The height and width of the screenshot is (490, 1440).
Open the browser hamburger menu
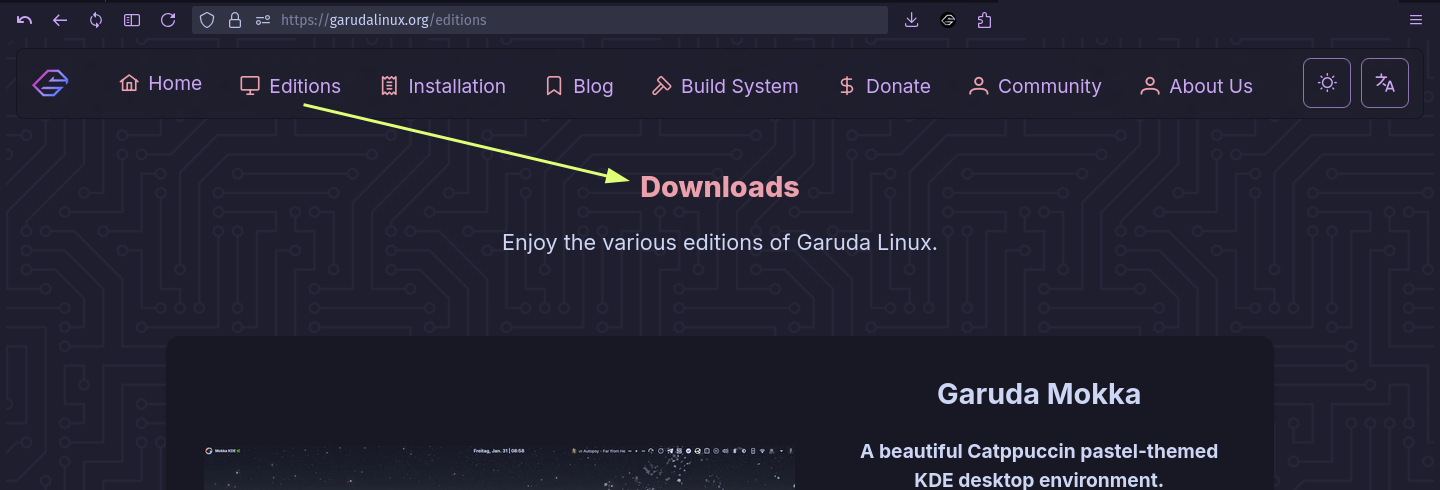[x=1415, y=20]
